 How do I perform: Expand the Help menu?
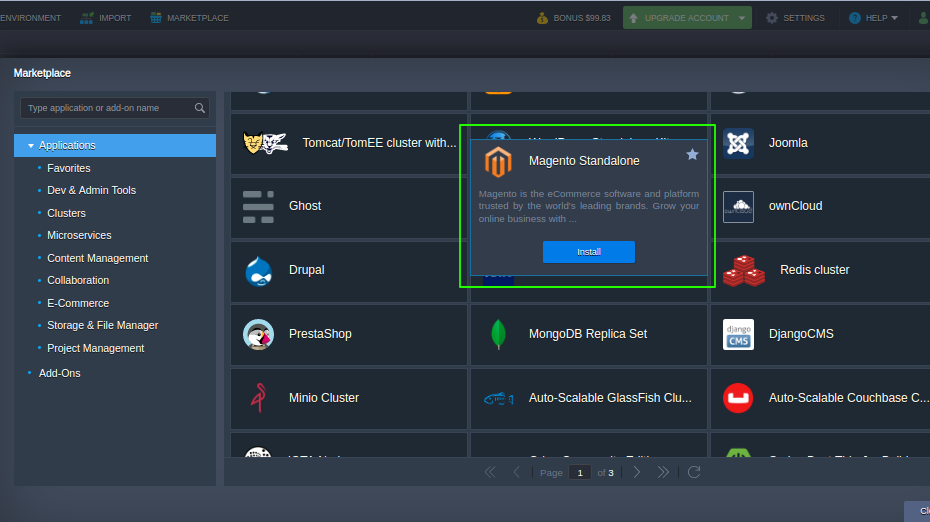(873, 18)
